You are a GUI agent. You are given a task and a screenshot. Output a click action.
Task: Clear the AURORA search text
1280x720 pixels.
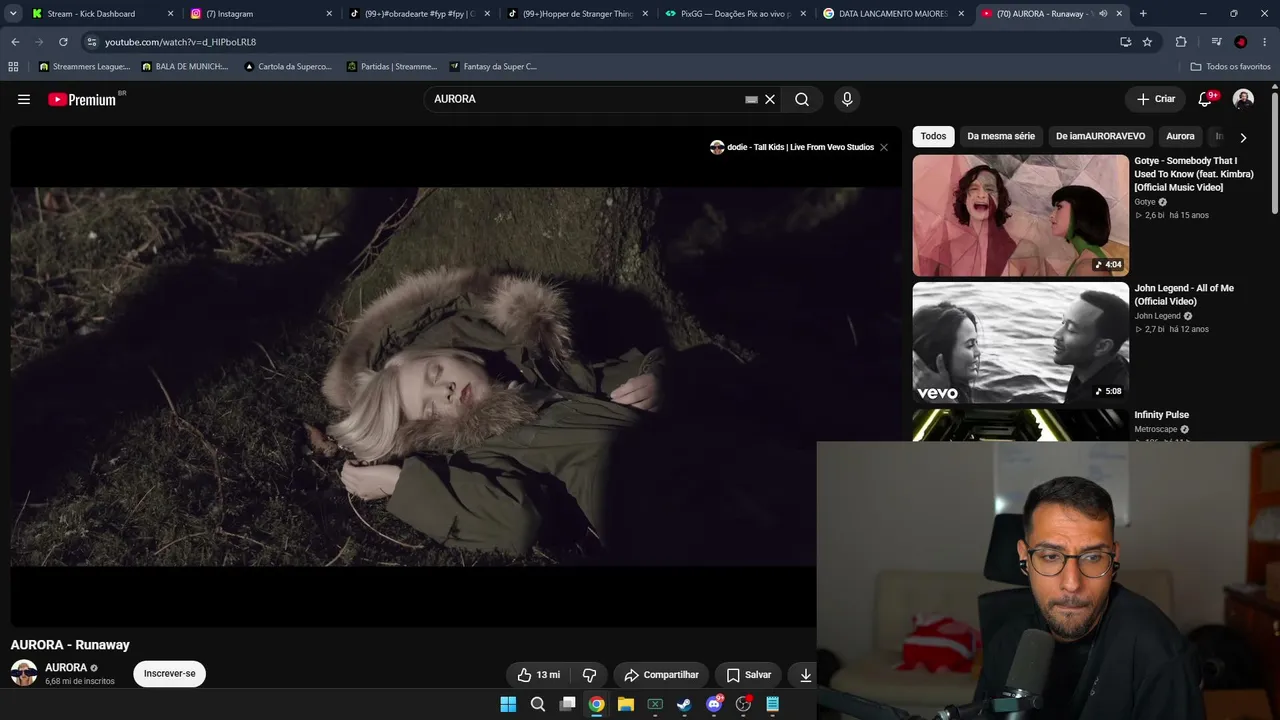(770, 99)
